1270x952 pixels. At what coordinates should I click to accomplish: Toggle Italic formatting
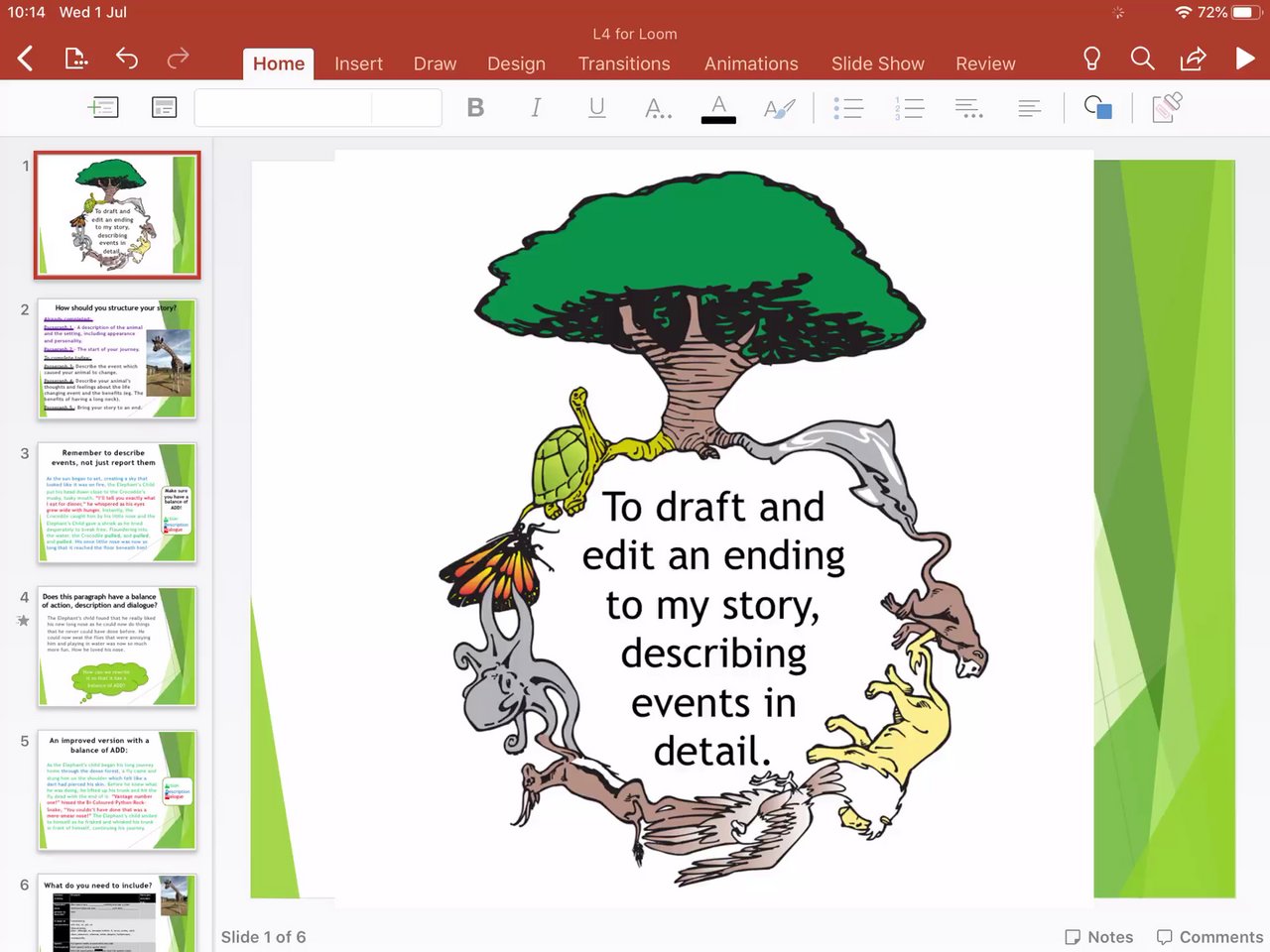pyautogui.click(x=536, y=107)
